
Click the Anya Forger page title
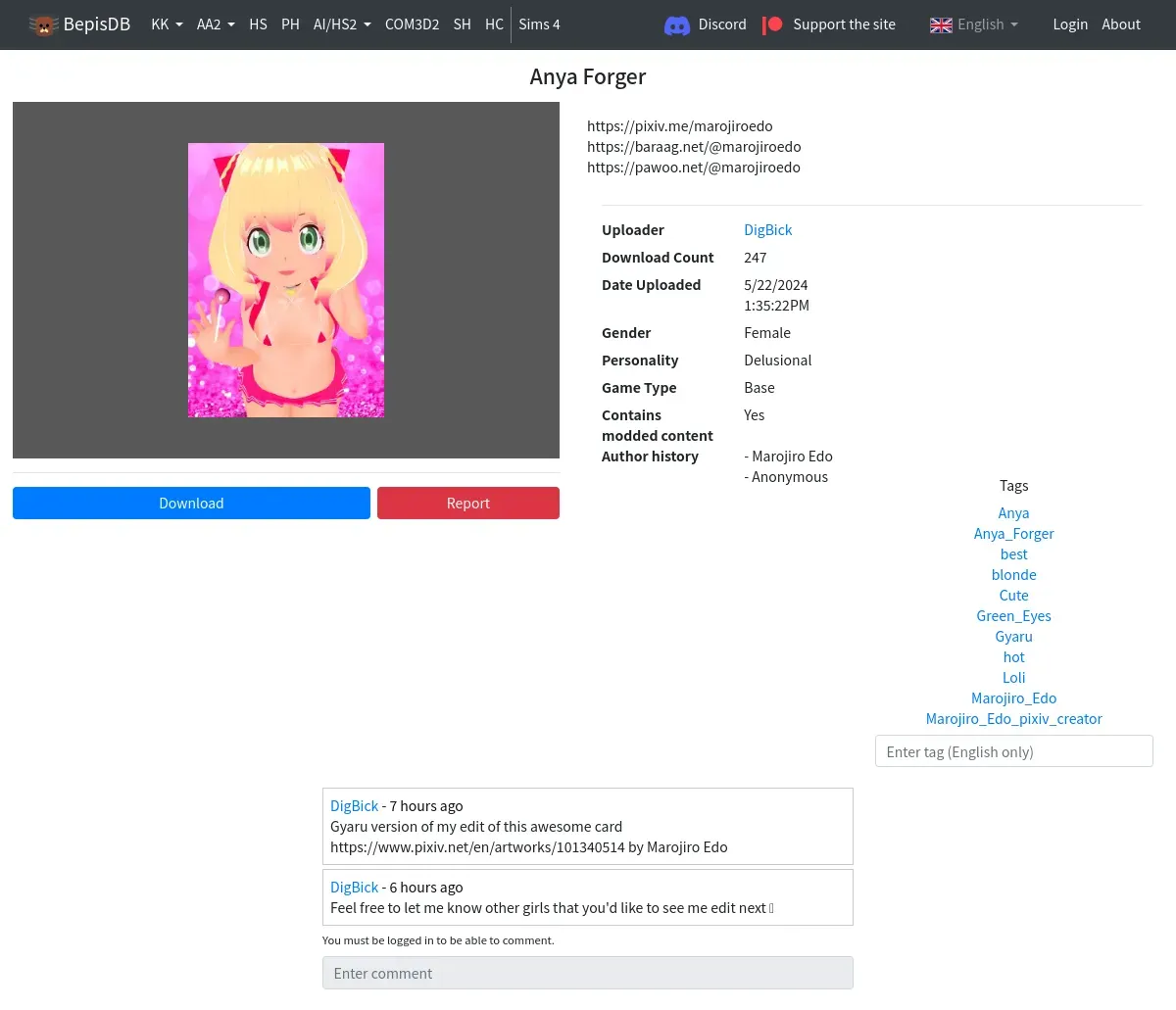(588, 76)
